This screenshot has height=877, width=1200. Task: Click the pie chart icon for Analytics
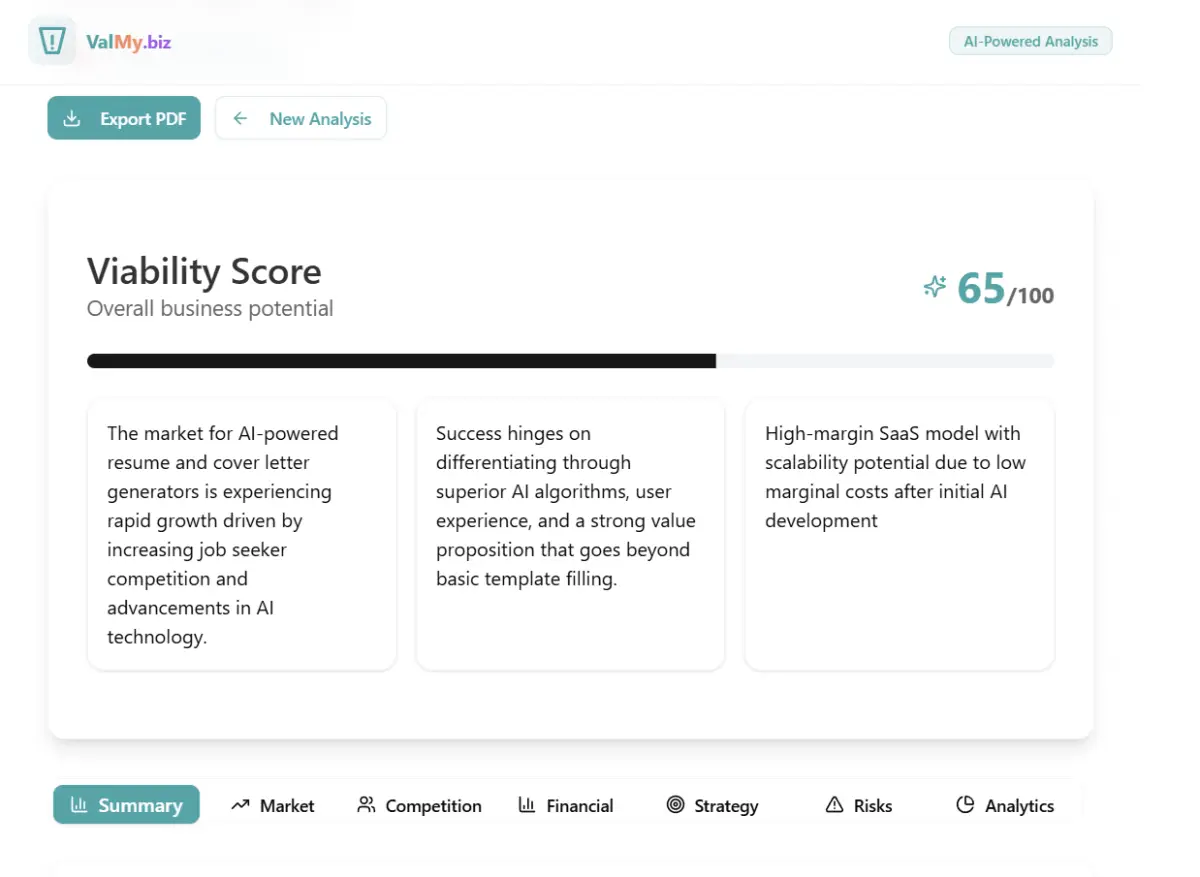pyautogui.click(x=965, y=805)
